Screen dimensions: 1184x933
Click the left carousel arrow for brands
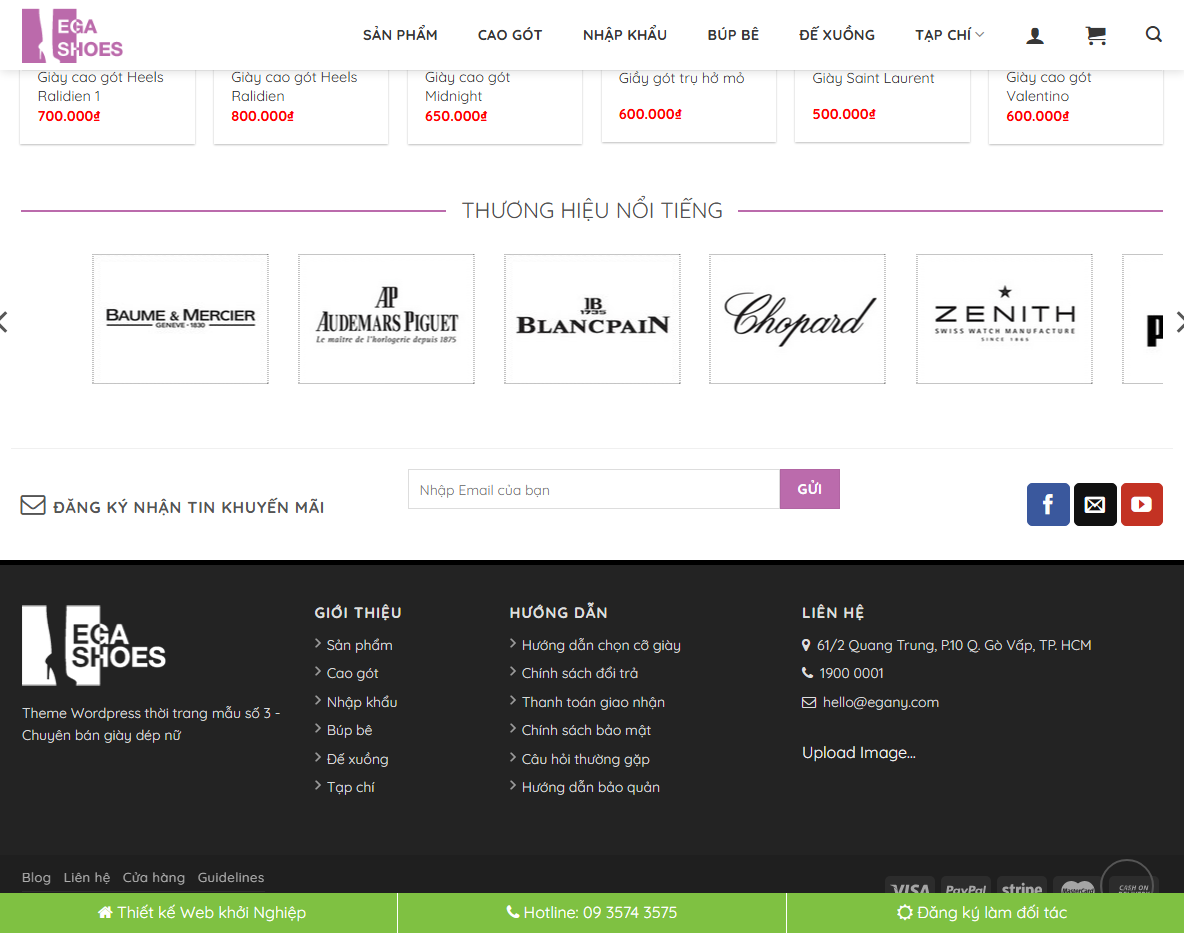4,321
